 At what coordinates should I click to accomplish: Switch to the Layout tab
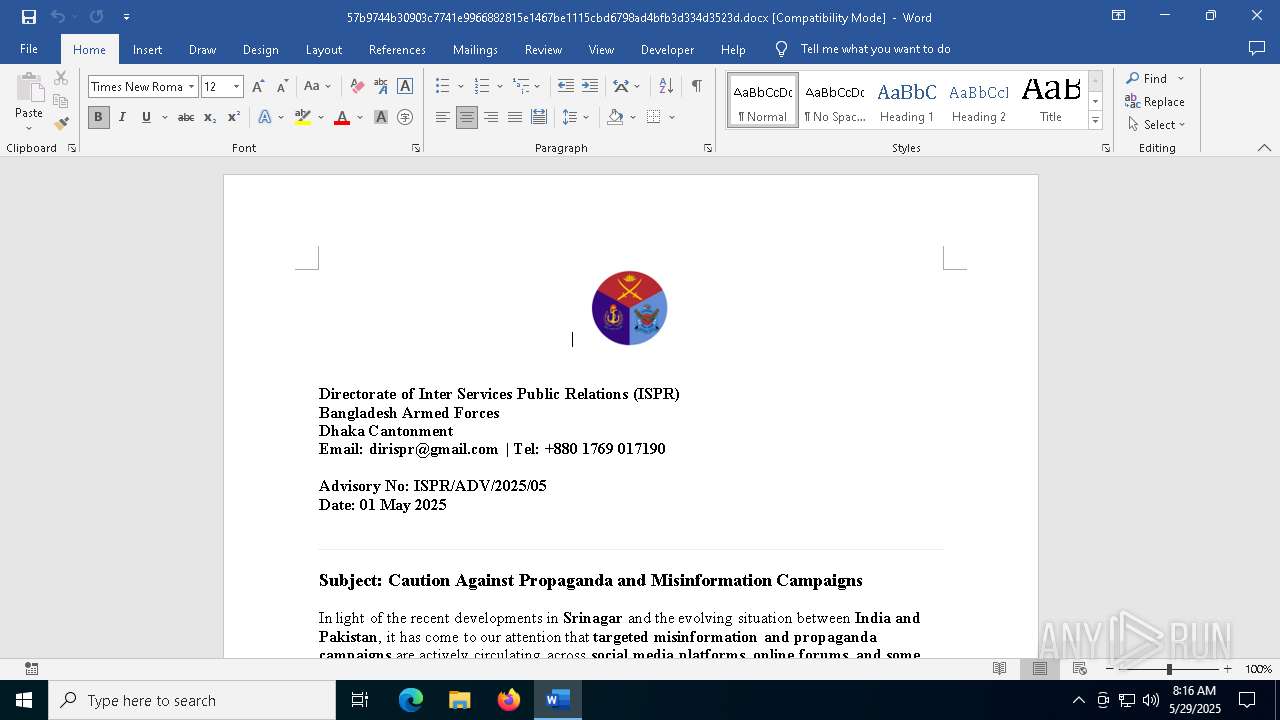coord(323,49)
